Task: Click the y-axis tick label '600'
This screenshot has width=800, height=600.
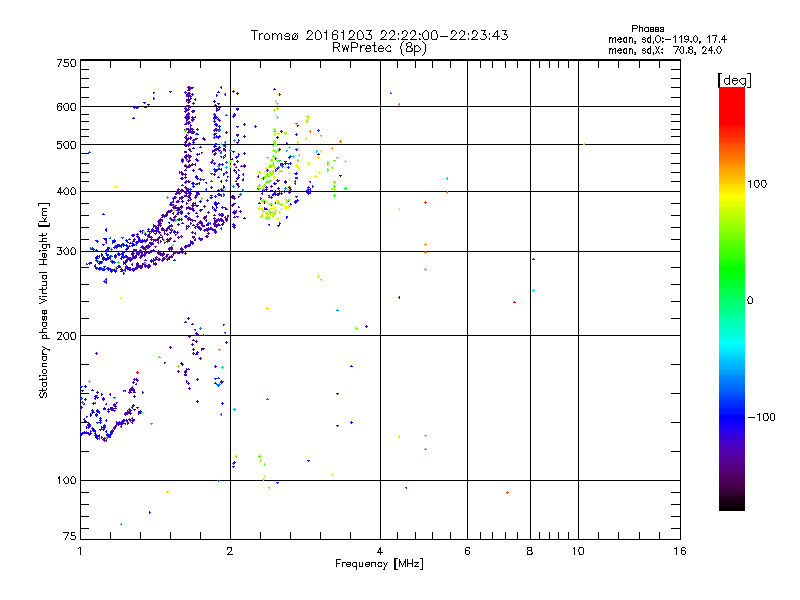Action: tap(67, 107)
